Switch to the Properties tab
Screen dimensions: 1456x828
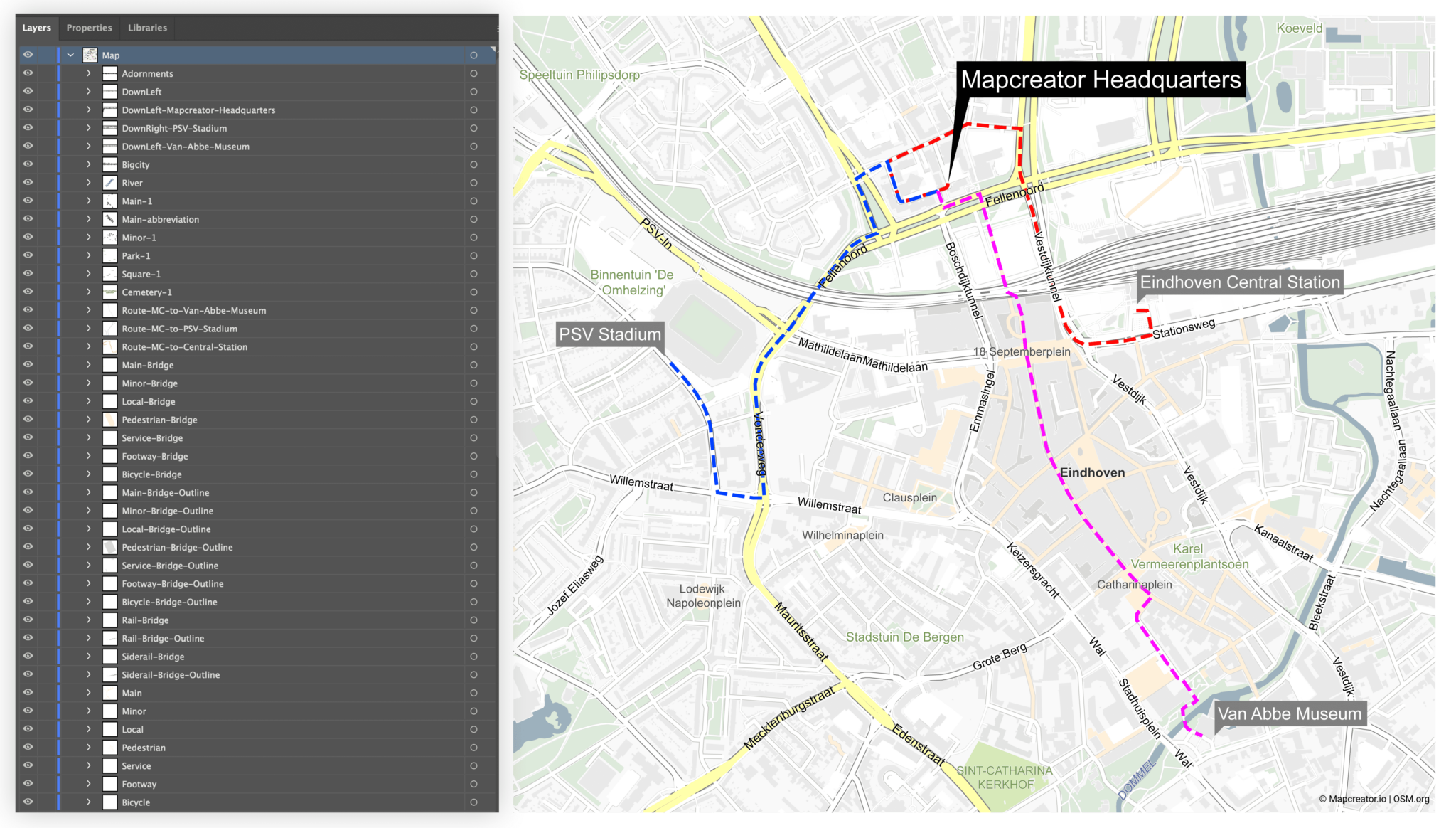[89, 28]
